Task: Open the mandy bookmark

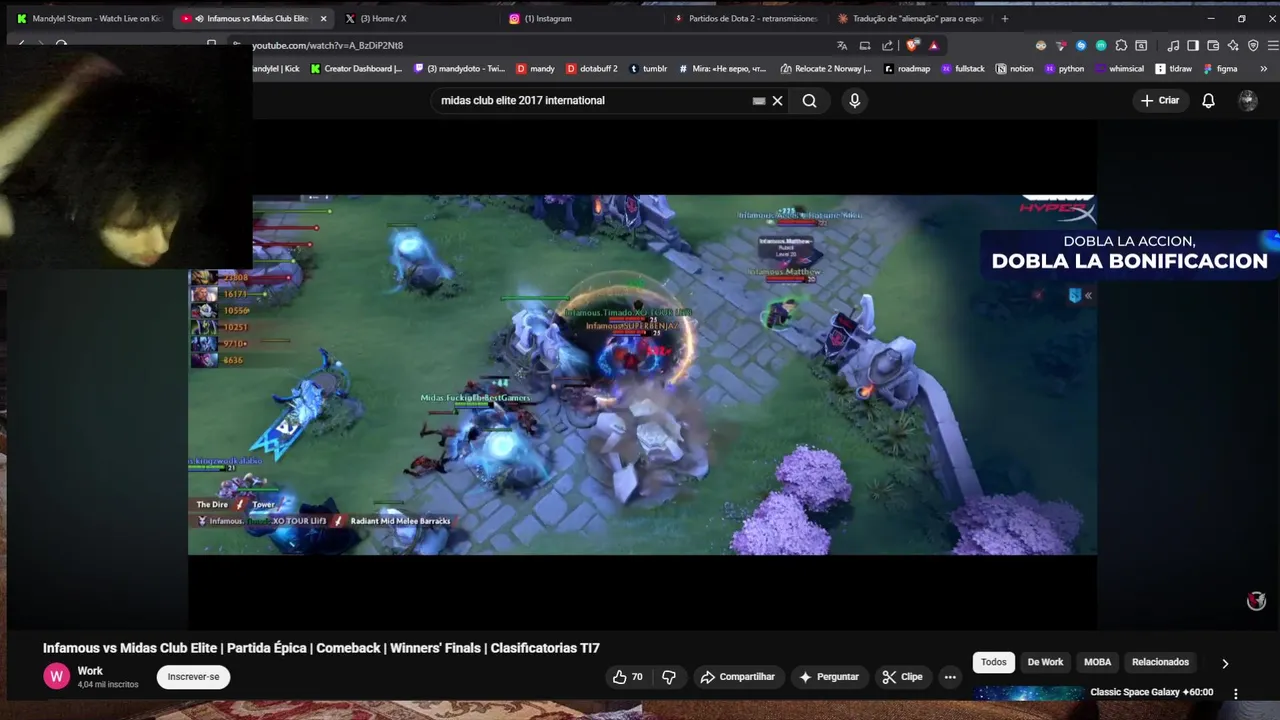Action: click(x=535, y=69)
